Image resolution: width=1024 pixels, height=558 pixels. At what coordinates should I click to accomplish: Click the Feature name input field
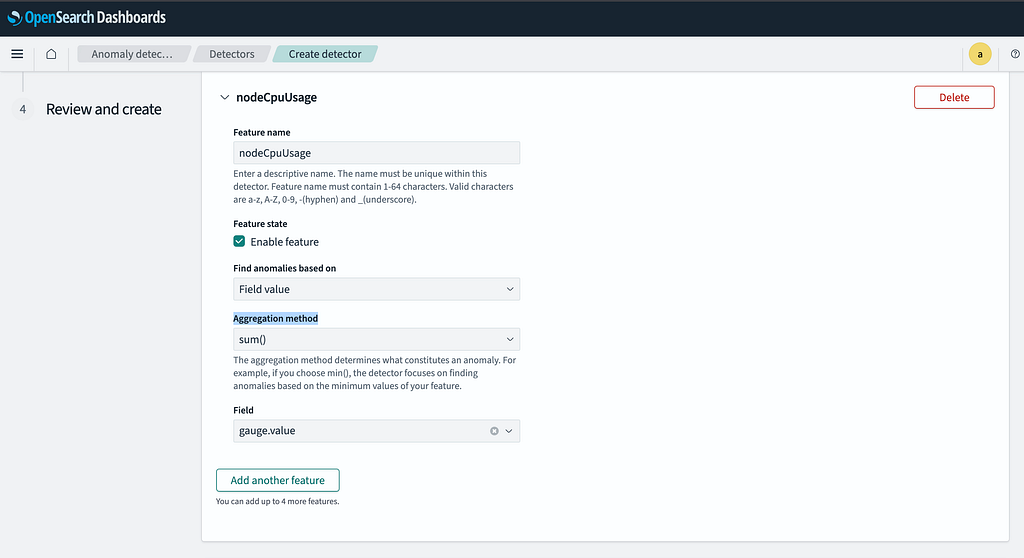376,153
